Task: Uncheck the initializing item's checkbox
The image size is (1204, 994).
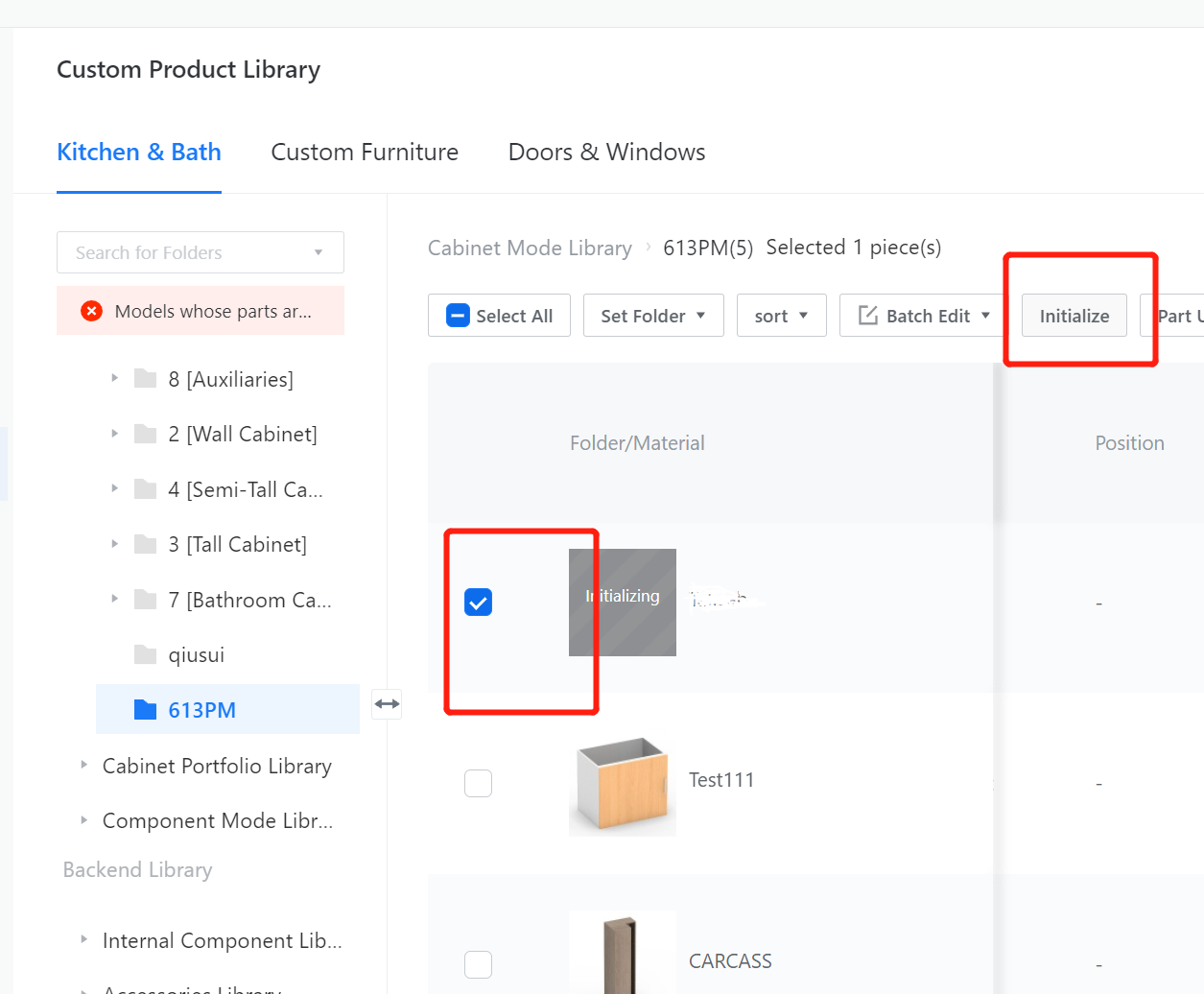Action: pyautogui.click(x=478, y=603)
